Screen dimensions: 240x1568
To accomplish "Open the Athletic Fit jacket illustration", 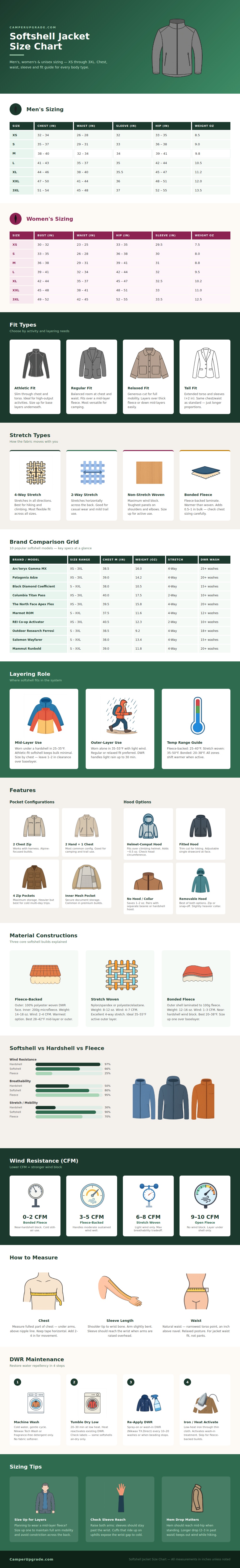I will tap(35, 363).
